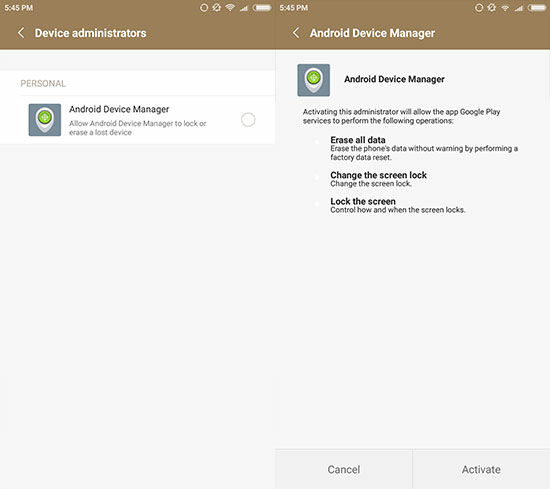
Task: Tap the Android Device Manager header title
Action: (372, 33)
